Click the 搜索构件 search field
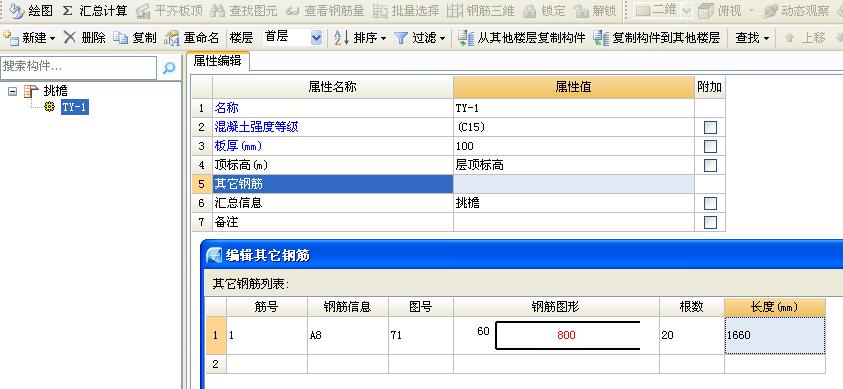843x389 pixels. (78, 67)
